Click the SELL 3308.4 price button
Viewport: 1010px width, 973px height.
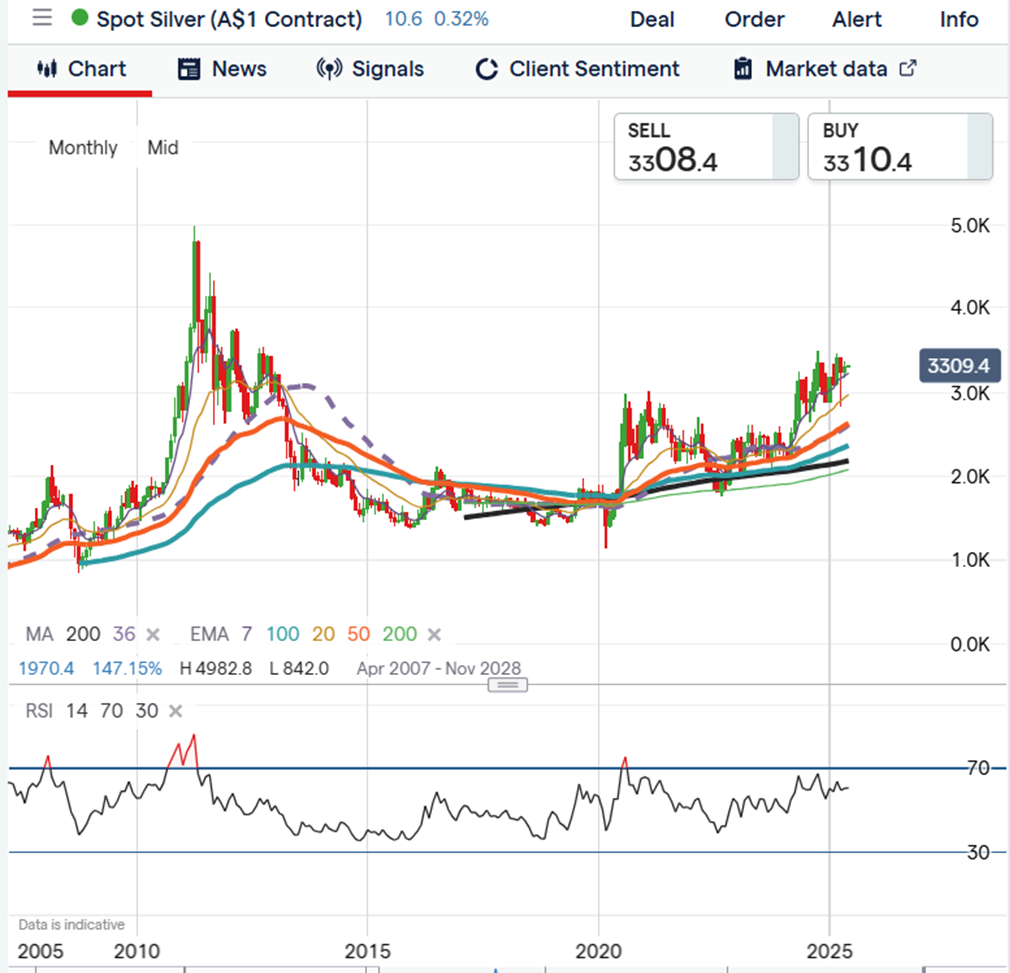click(x=706, y=147)
